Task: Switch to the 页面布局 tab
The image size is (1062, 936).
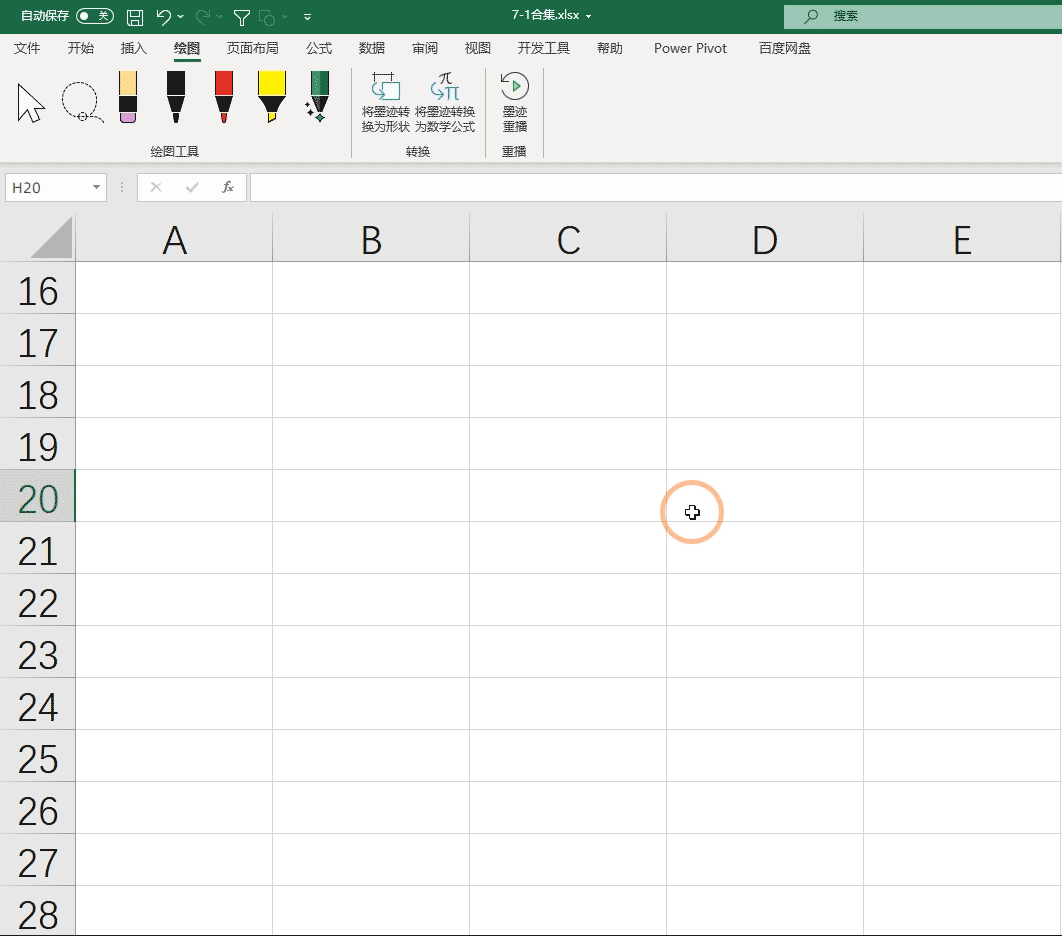Action: [x=253, y=48]
